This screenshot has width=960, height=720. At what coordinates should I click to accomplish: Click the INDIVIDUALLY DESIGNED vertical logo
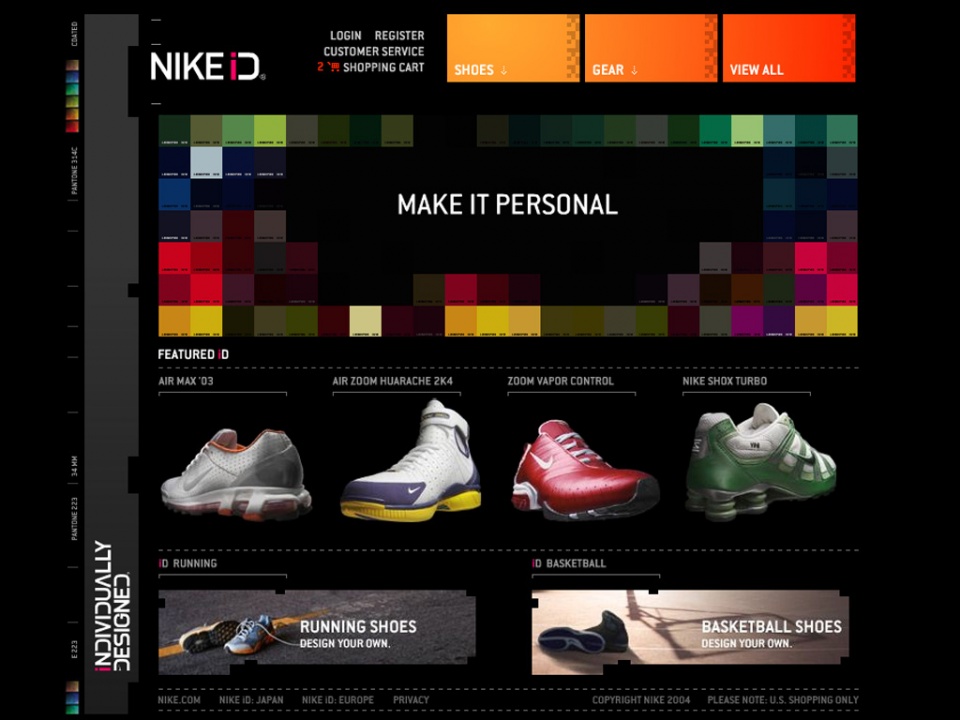click(113, 606)
